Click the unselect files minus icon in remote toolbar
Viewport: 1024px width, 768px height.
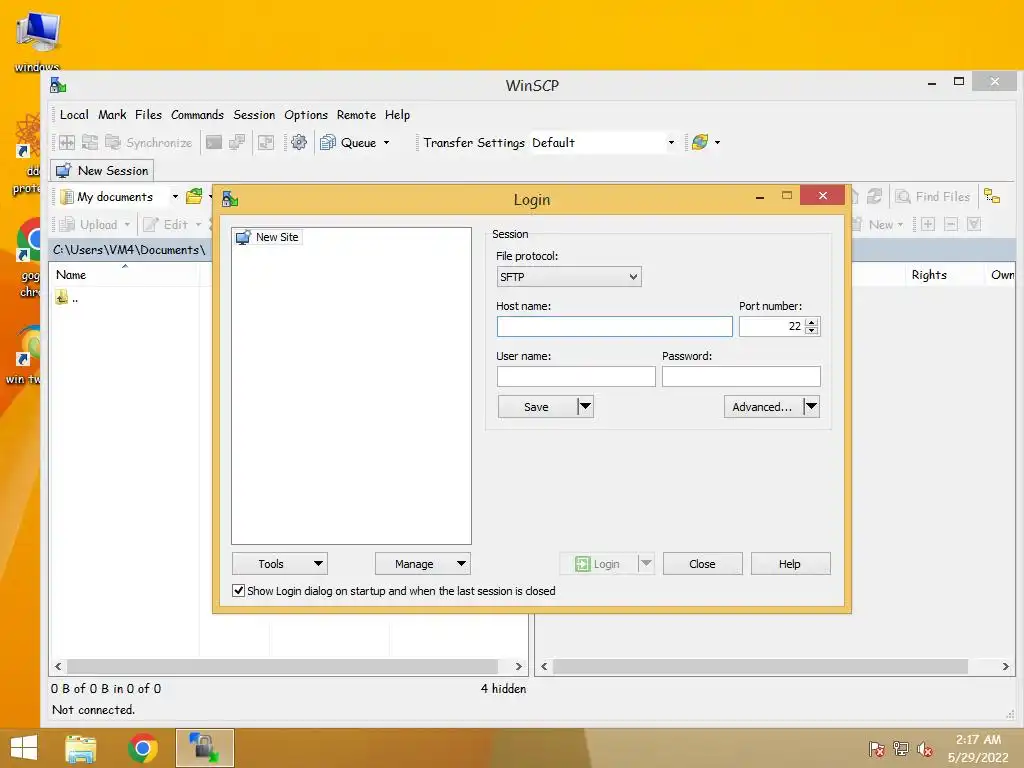click(x=952, y=225)
